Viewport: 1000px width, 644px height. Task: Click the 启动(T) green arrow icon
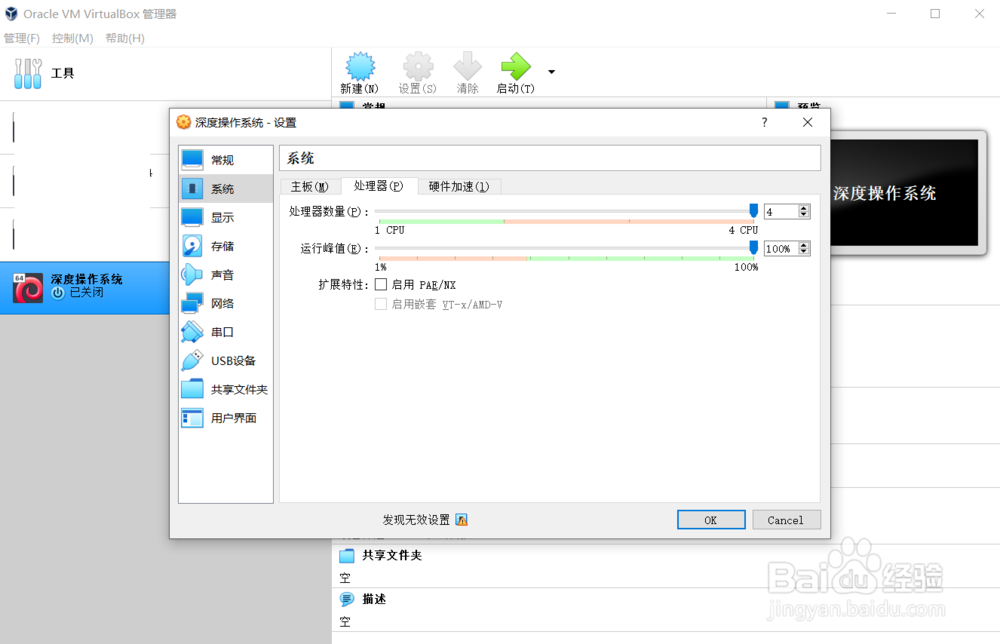(515, 66)
